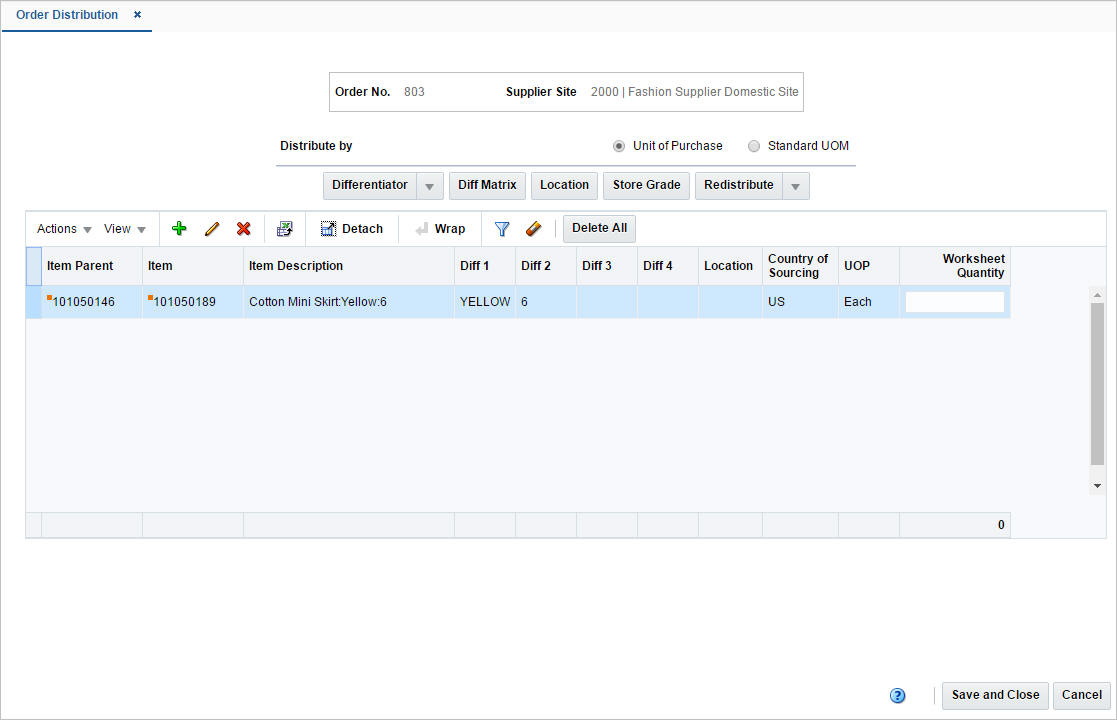Expand the Redistribute dropdown arrow
1117x720 pixels.
pos(794,185)
